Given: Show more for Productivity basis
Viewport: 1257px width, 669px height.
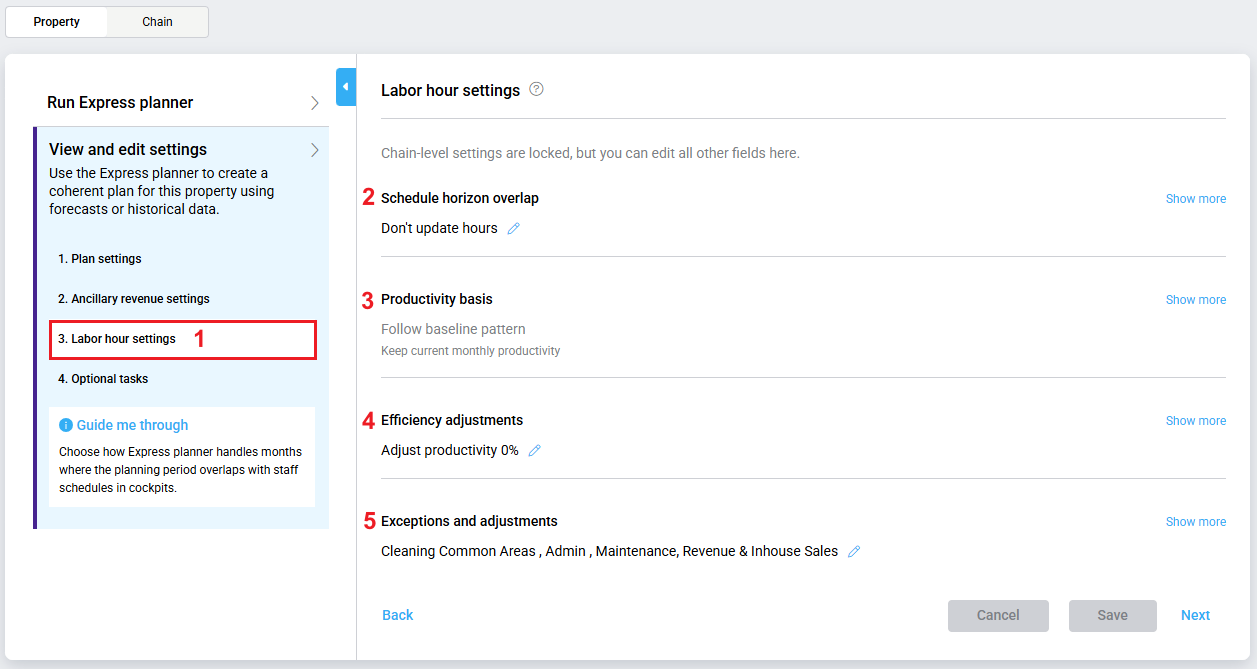Looking at the screenshot, I should coord(1195,300).
